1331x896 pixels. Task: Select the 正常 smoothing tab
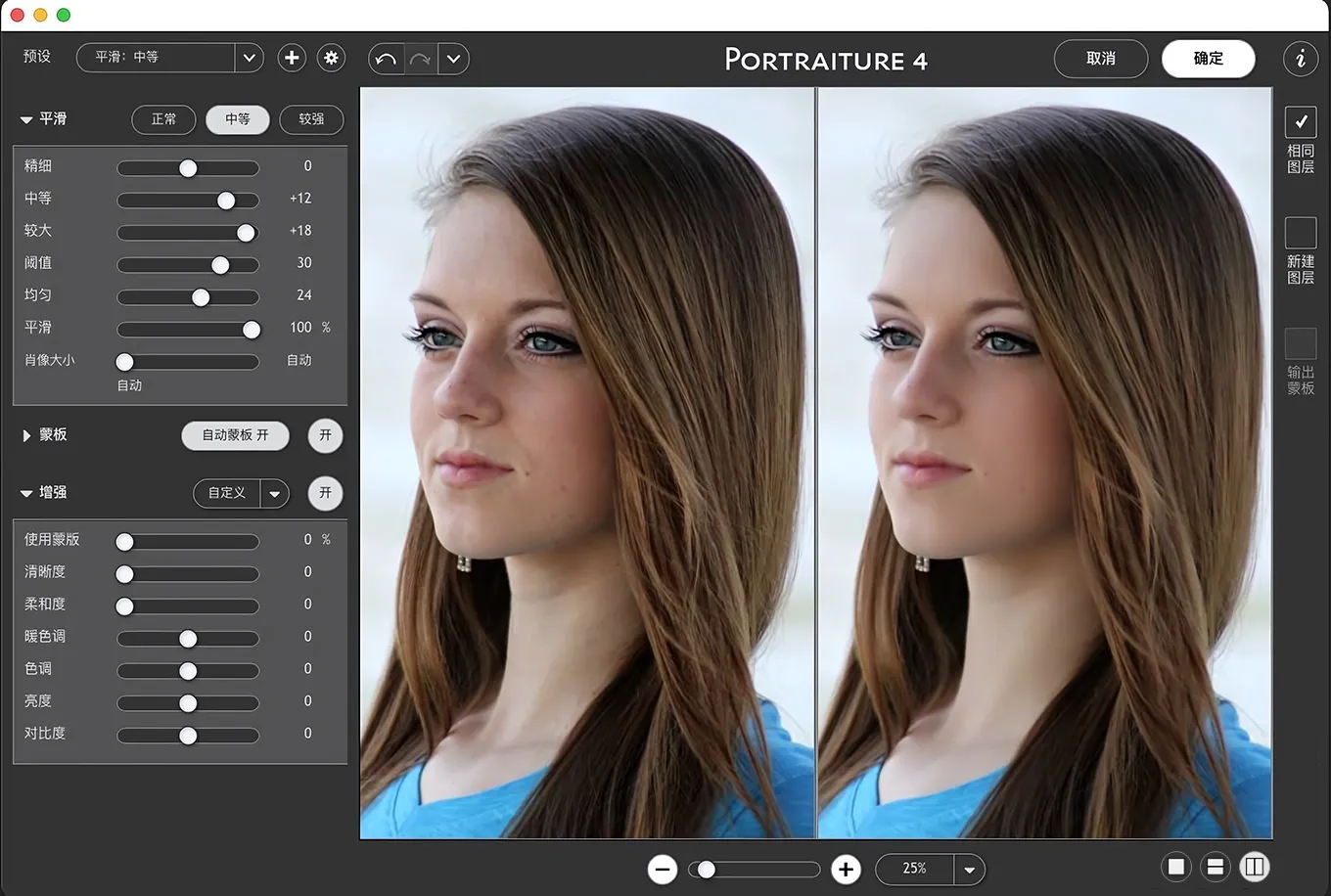(163, 119)
